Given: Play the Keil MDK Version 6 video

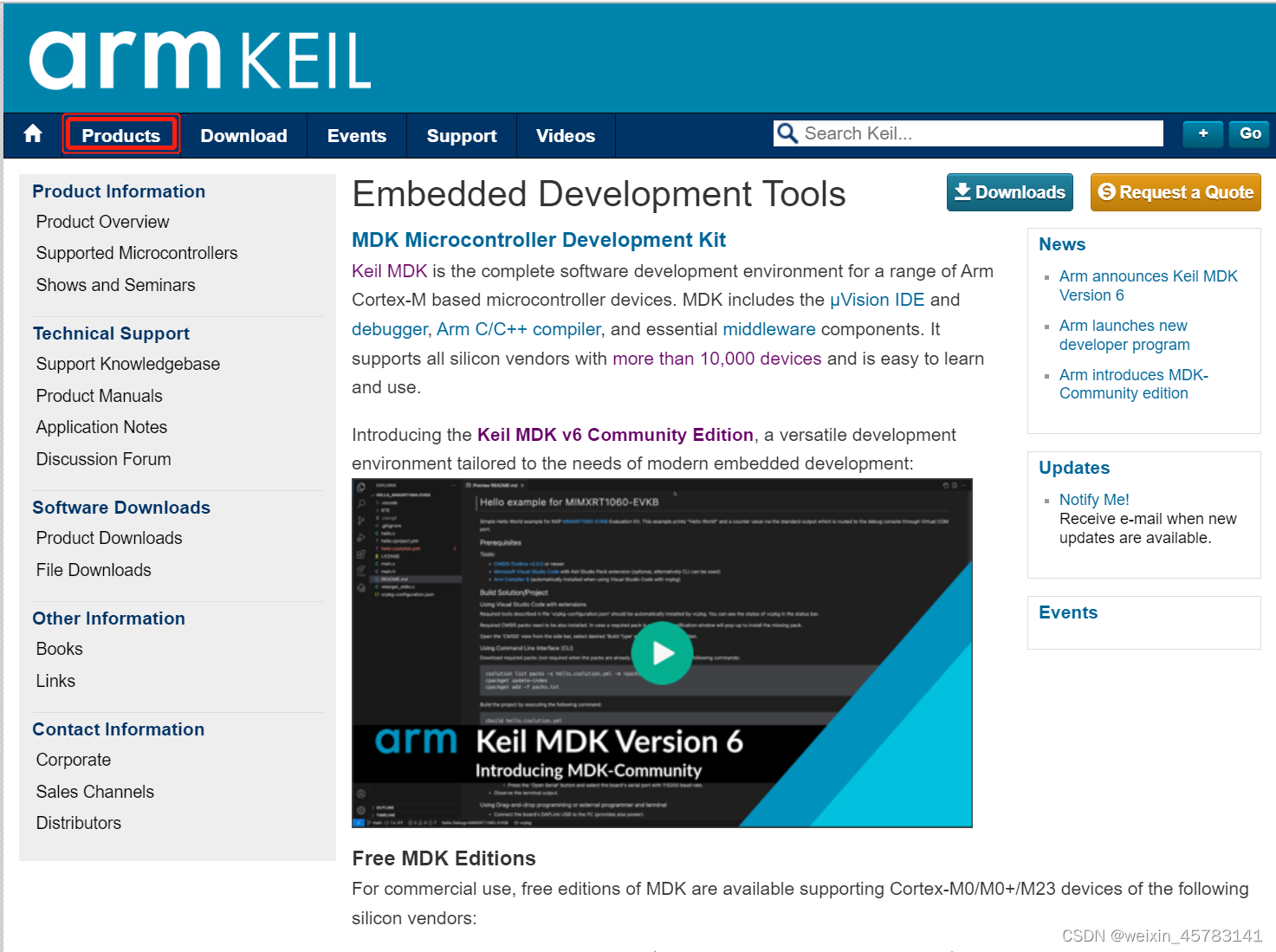Looking at the screenshot, I should point(663,653).
